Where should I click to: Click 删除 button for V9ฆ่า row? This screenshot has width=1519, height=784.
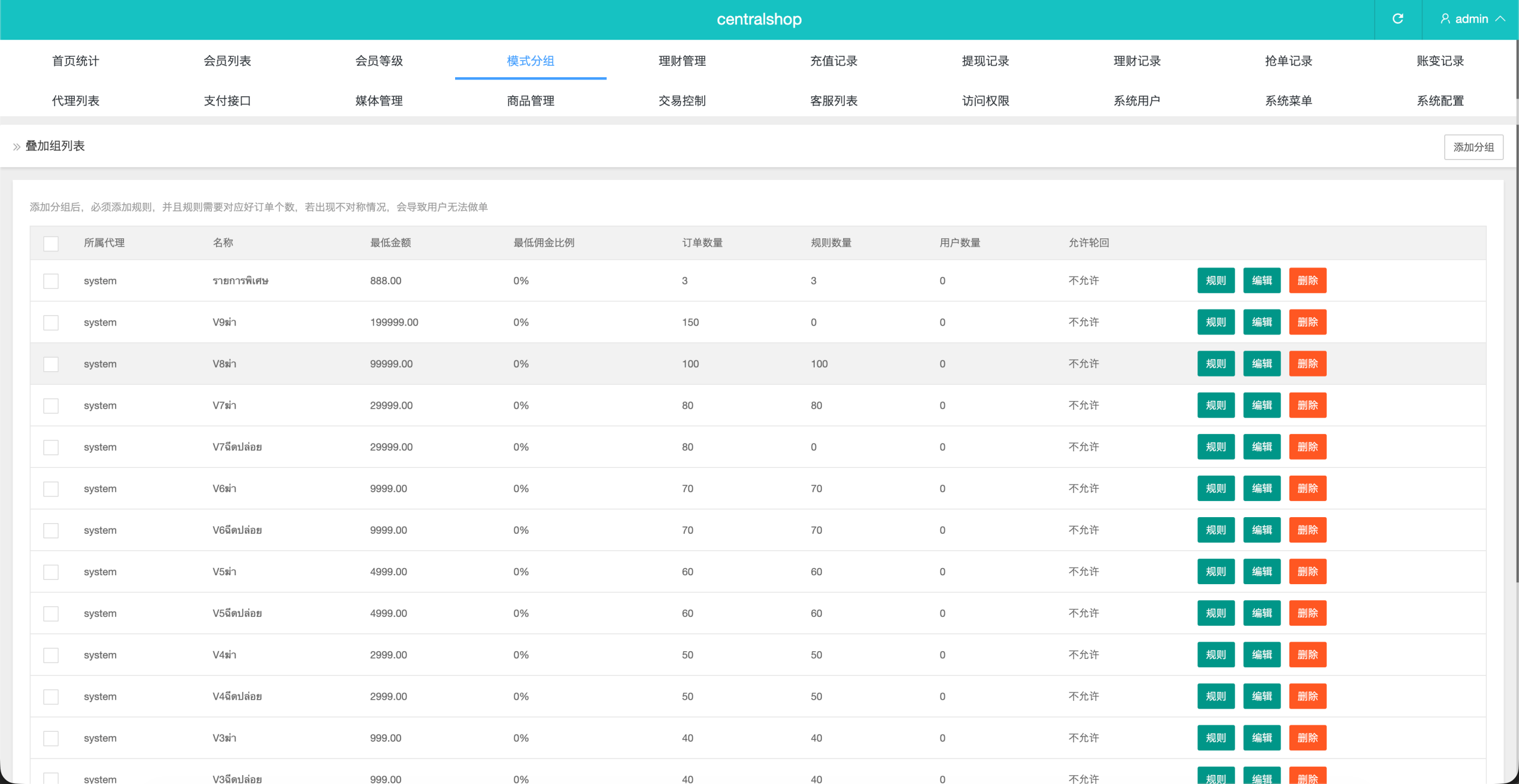coord(1307,323)
